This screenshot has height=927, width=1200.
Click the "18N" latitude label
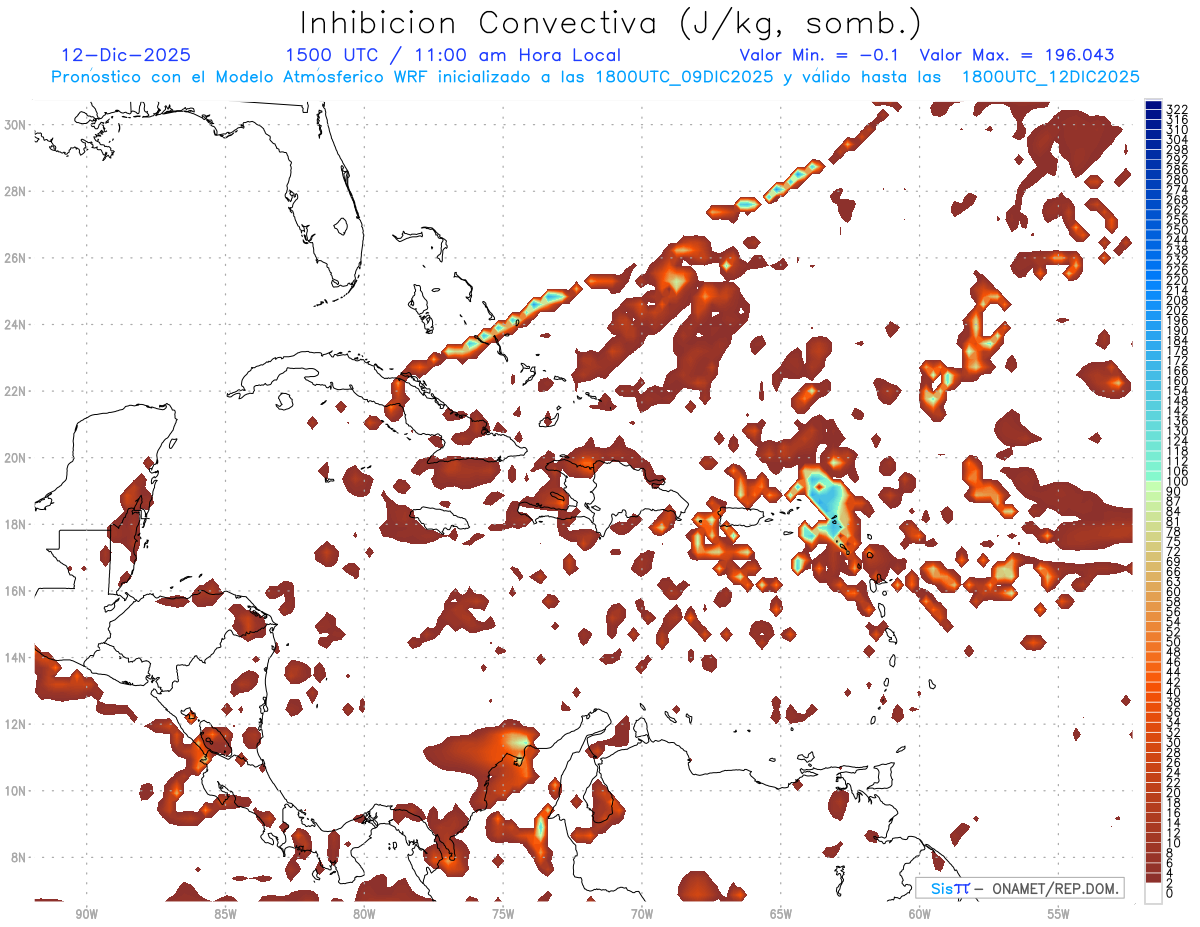(15, 524)
